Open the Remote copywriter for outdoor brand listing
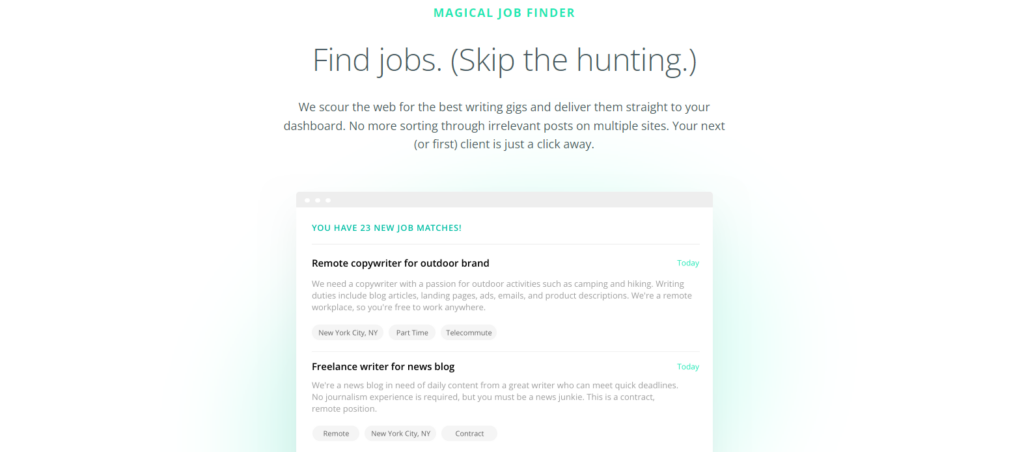Image resolution: width=1024 pixels, height=452 pixels. pos(400,263)
